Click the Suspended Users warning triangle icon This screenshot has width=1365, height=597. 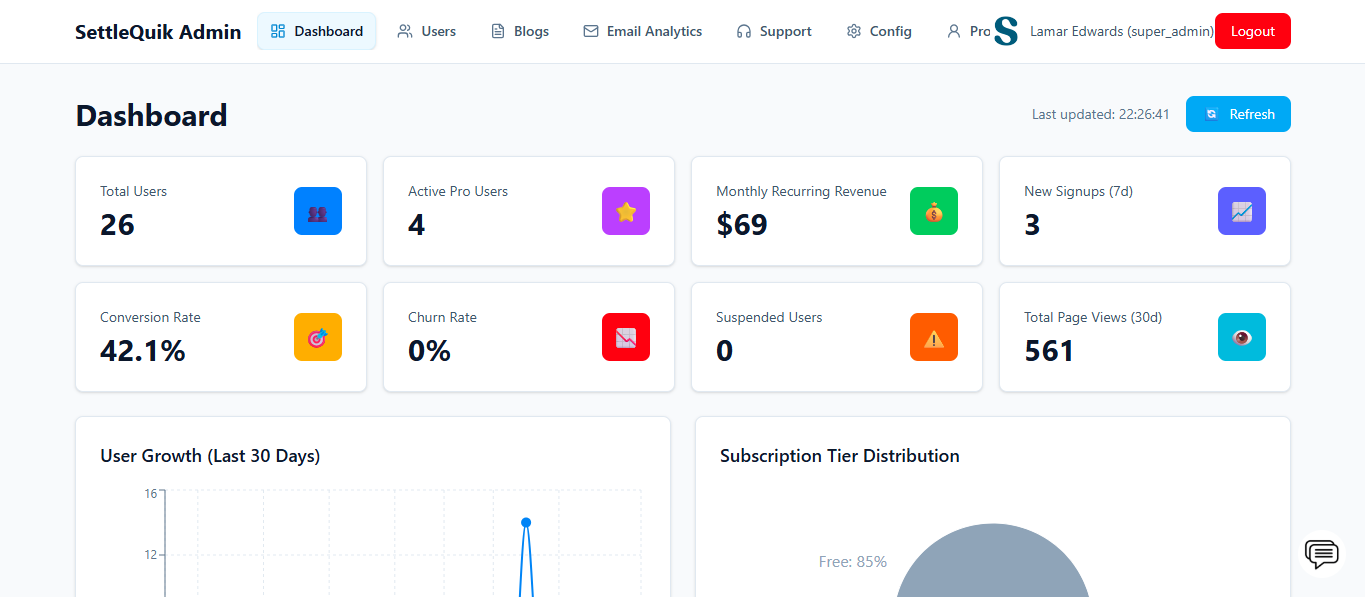pyautogui.click(x=933, y=337)
